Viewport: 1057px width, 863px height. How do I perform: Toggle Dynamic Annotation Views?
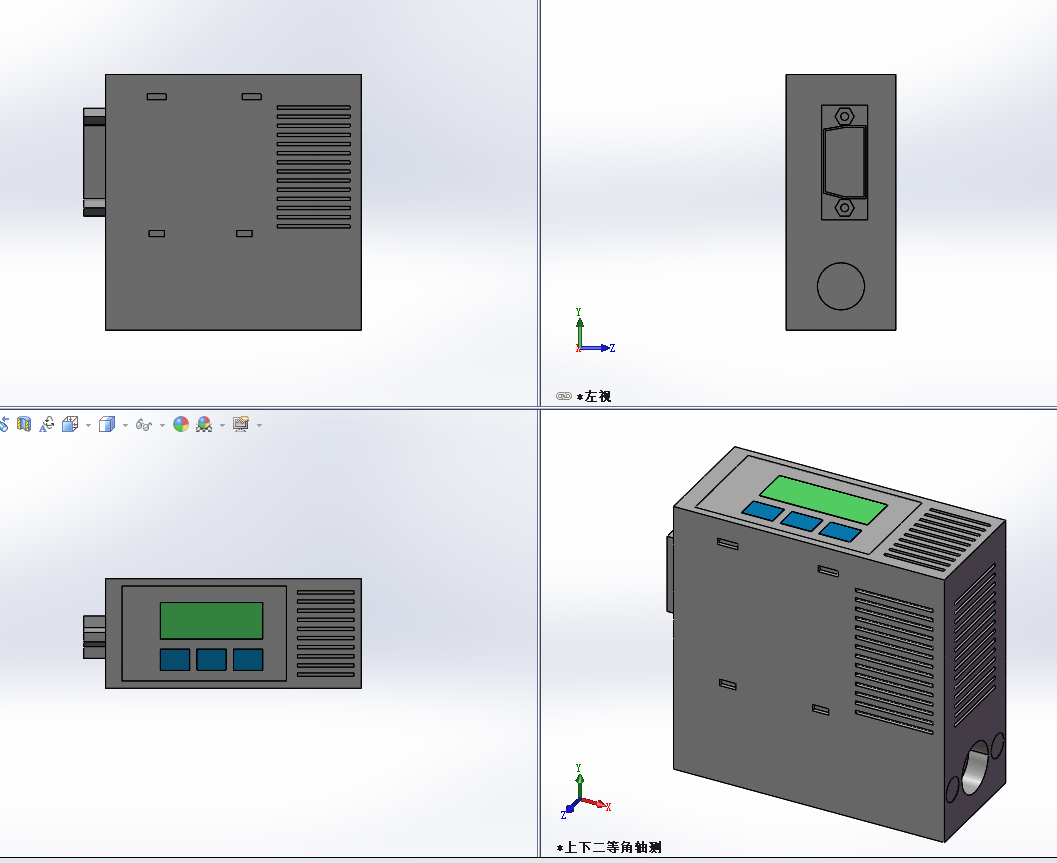pos(47,424)
